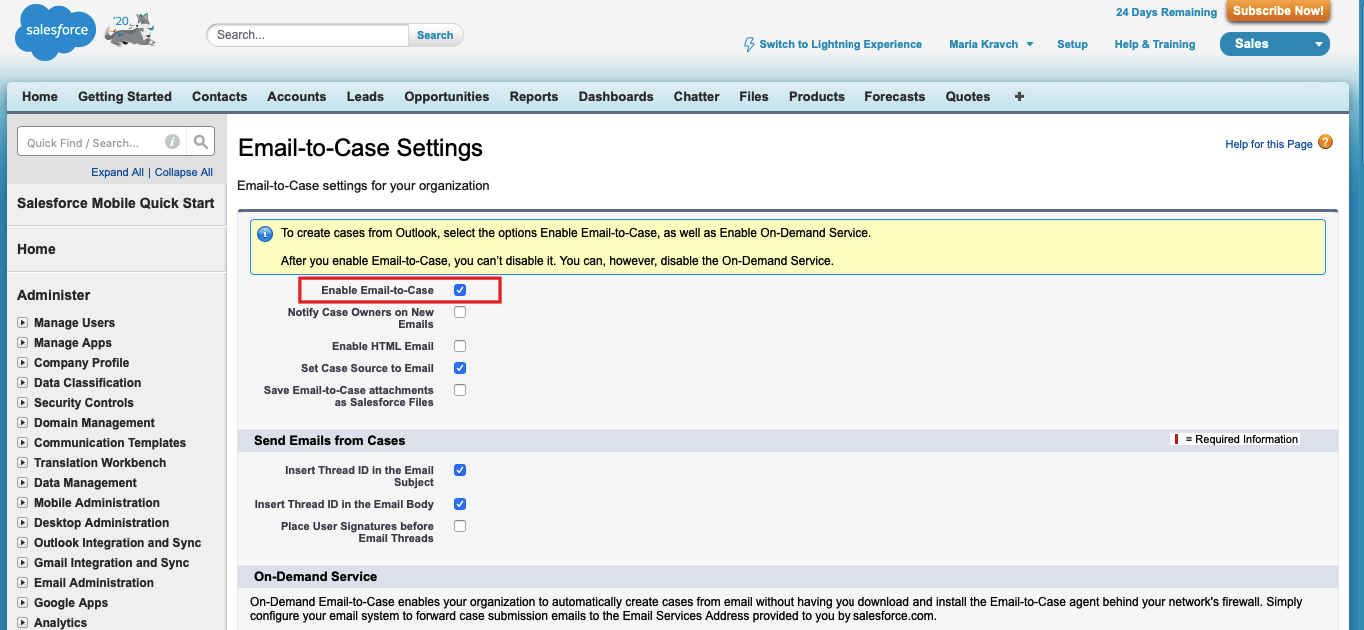This screenshot has height=630, width=1364.
Task: Expand Company Profile tree node
Action: (22, 363)
